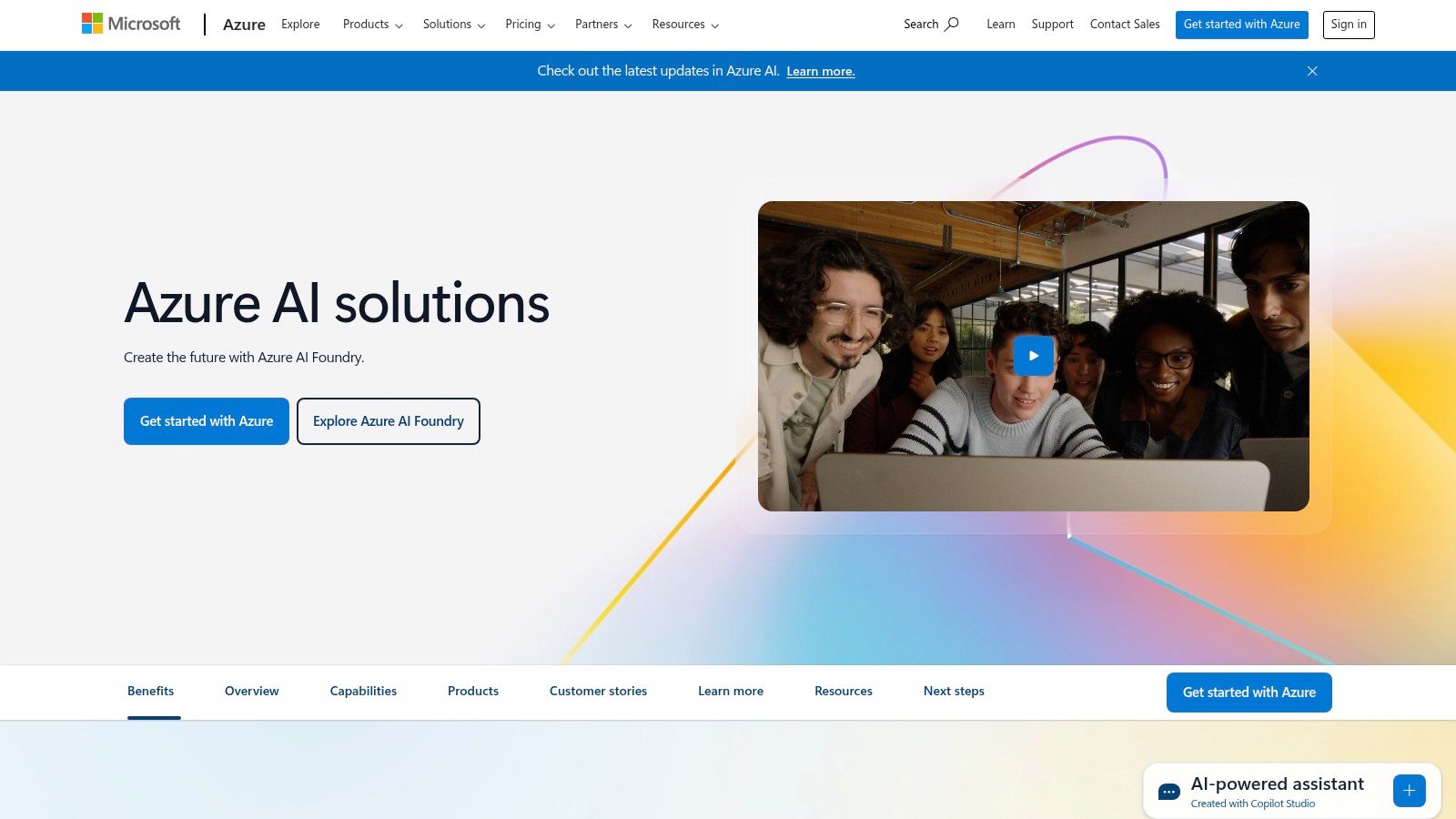The width and height of the screenshot is (1456, 819).
Task: Select the Benefits tab
Action: [151, 692]
